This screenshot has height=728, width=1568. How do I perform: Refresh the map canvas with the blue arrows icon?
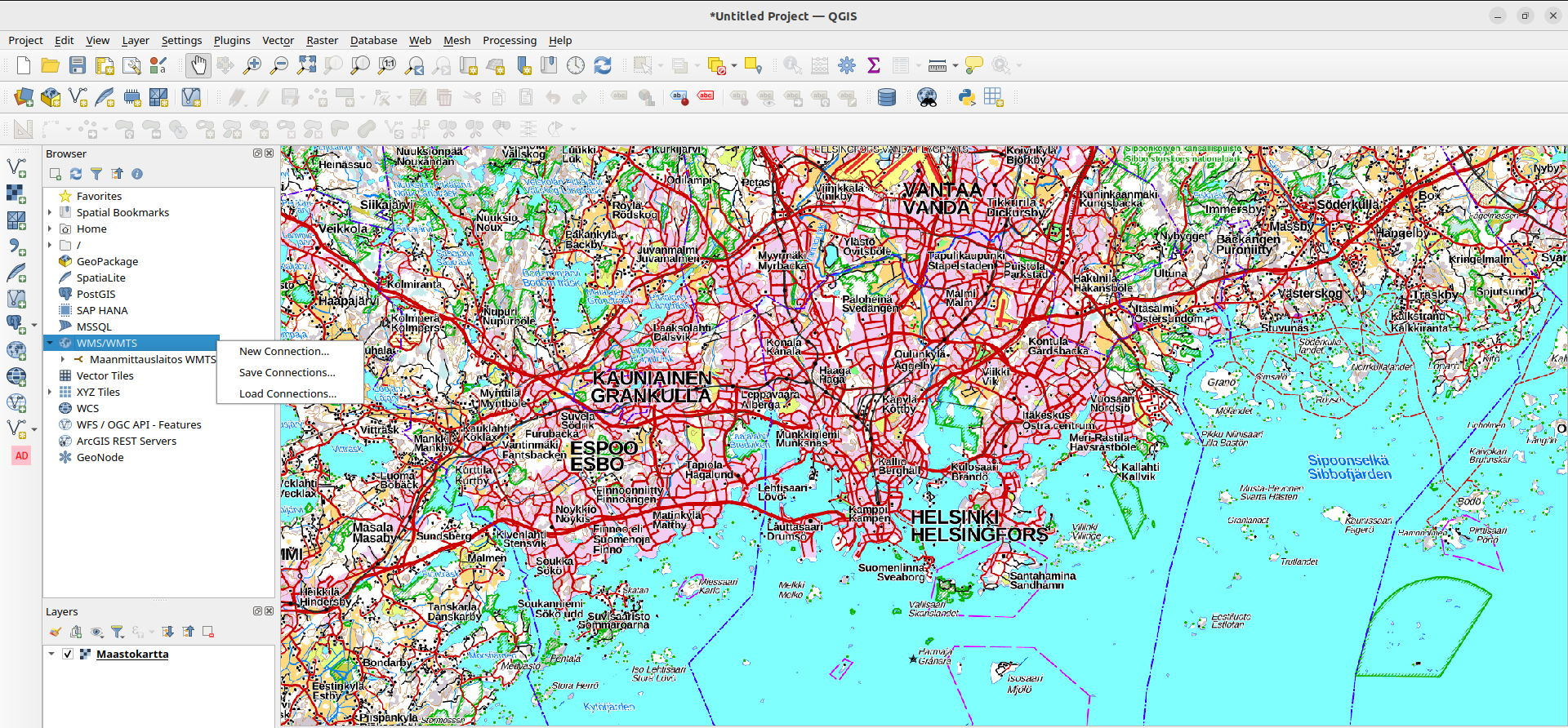(x=603, y=65)
